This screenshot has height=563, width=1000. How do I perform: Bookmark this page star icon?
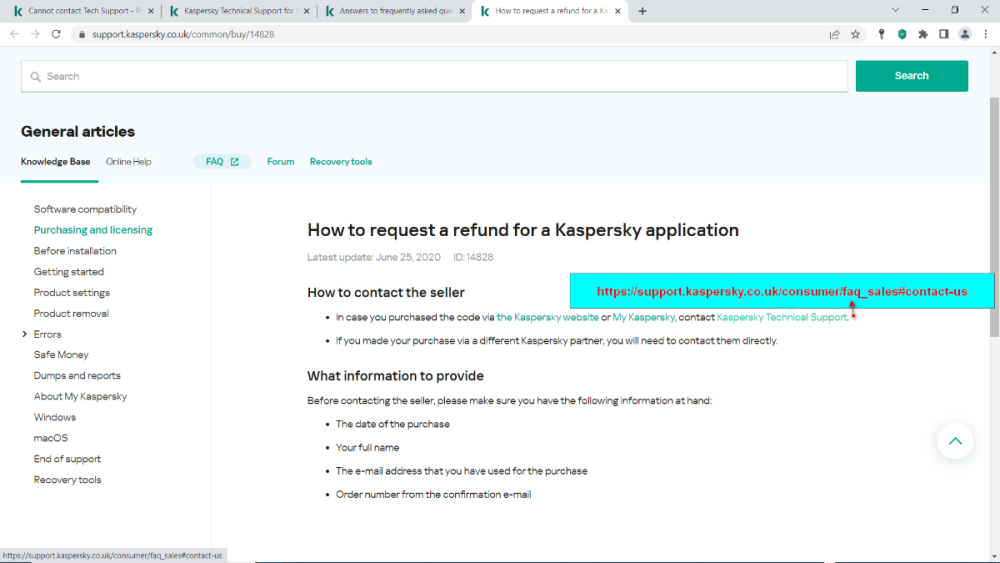click(855, 34)
